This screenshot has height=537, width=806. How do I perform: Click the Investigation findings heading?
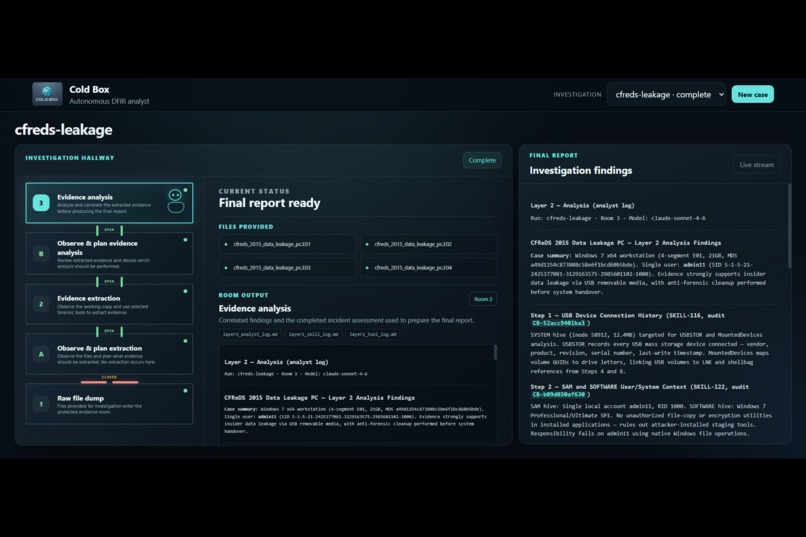point(581,171)
